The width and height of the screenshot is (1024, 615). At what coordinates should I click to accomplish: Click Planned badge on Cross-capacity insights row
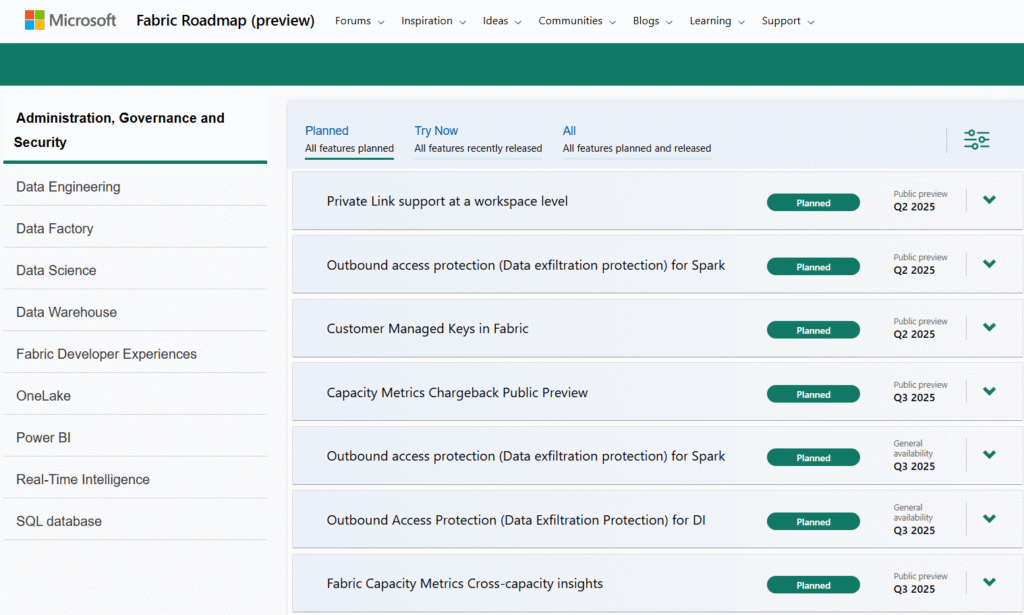point(813,584)
